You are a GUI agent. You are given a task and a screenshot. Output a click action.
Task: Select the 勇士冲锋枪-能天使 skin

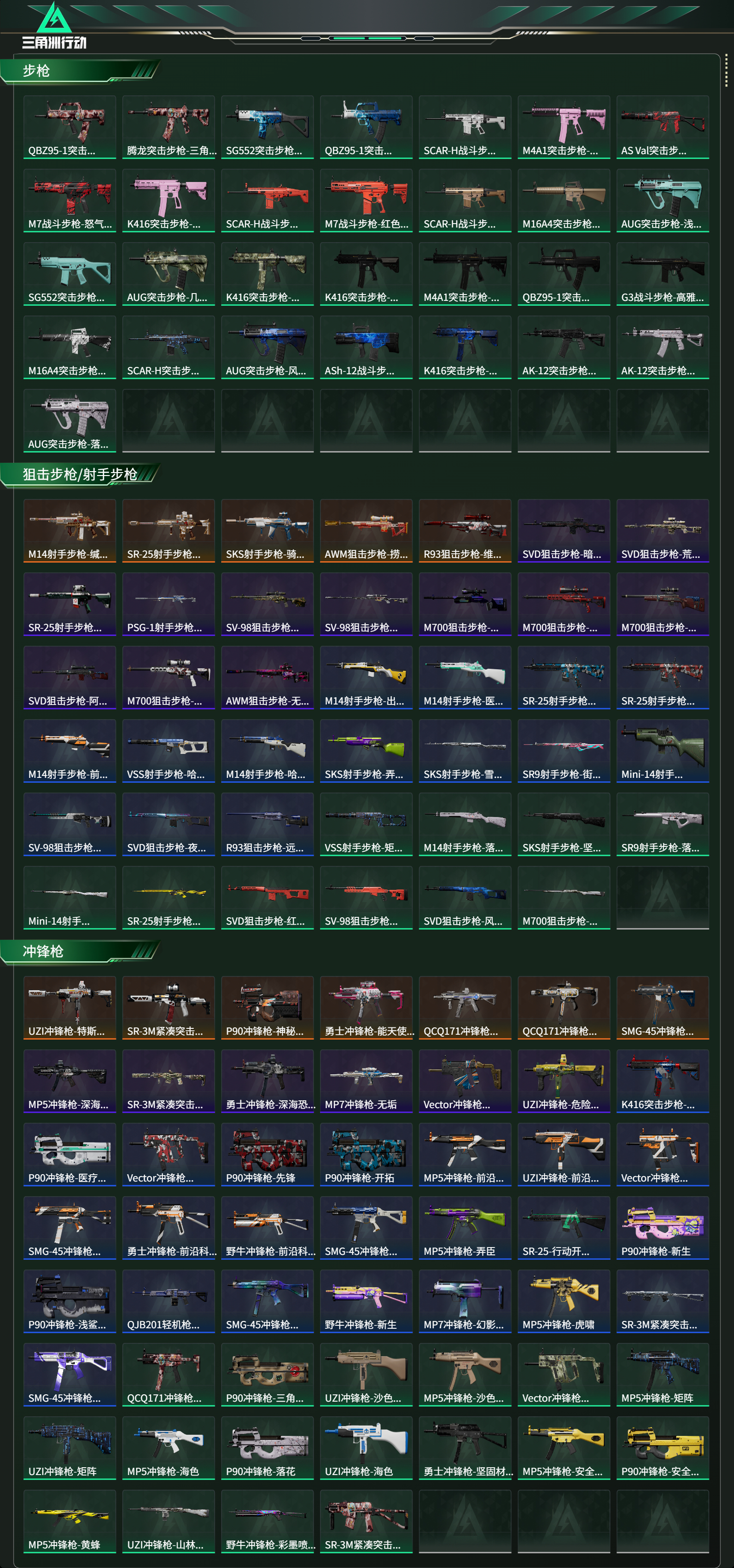click(x=367, y=1007)
